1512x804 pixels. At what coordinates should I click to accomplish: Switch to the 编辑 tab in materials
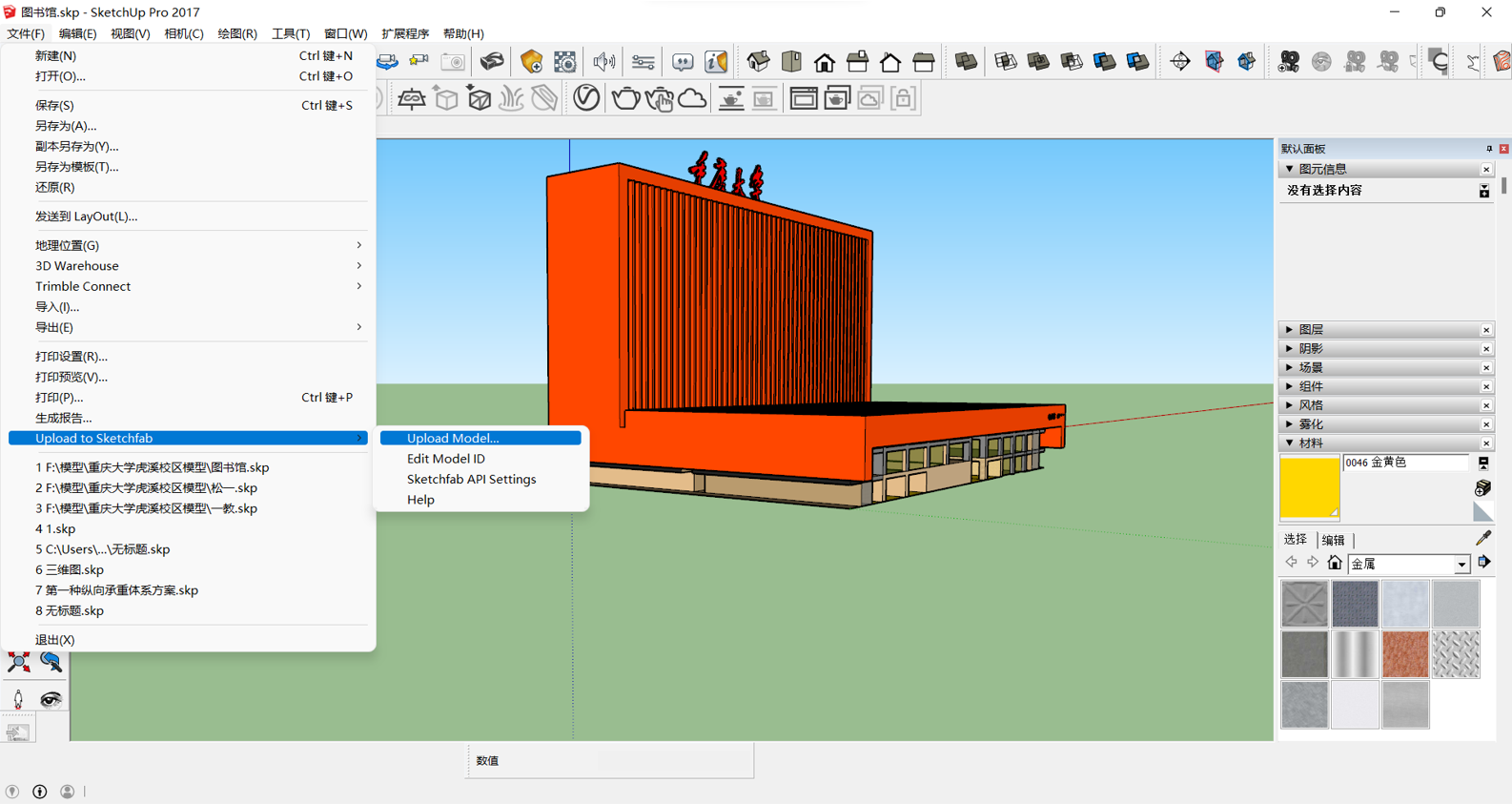coord(1333,540)
